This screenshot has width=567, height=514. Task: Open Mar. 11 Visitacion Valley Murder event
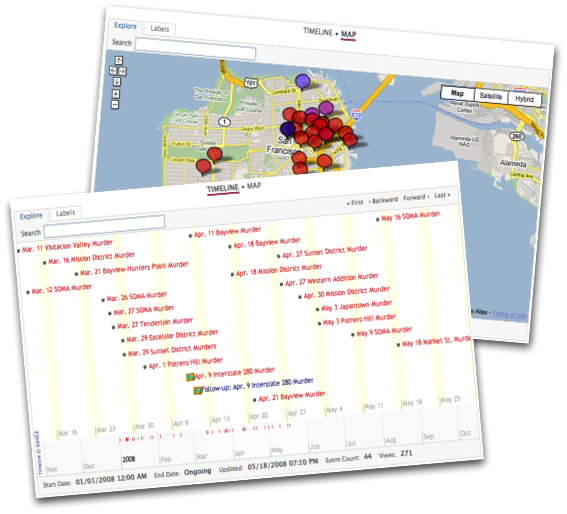tap(67, 246)
